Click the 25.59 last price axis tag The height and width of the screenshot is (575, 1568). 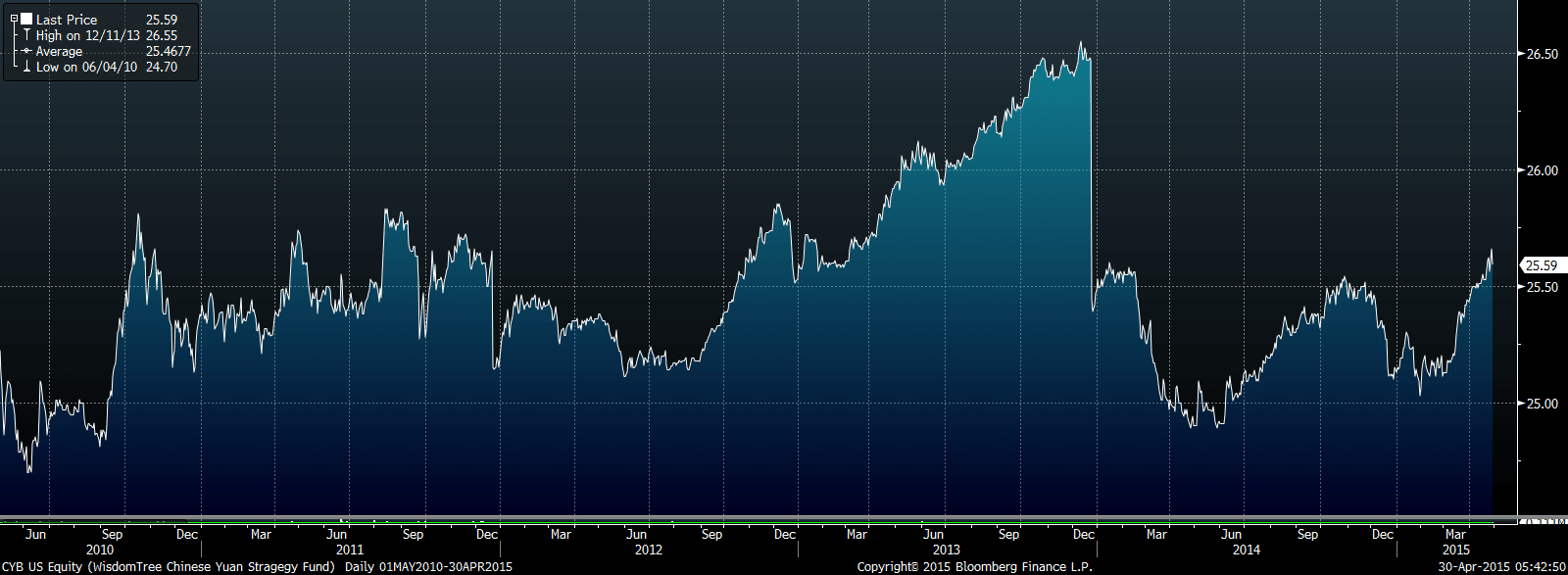tap(1541, 265)
